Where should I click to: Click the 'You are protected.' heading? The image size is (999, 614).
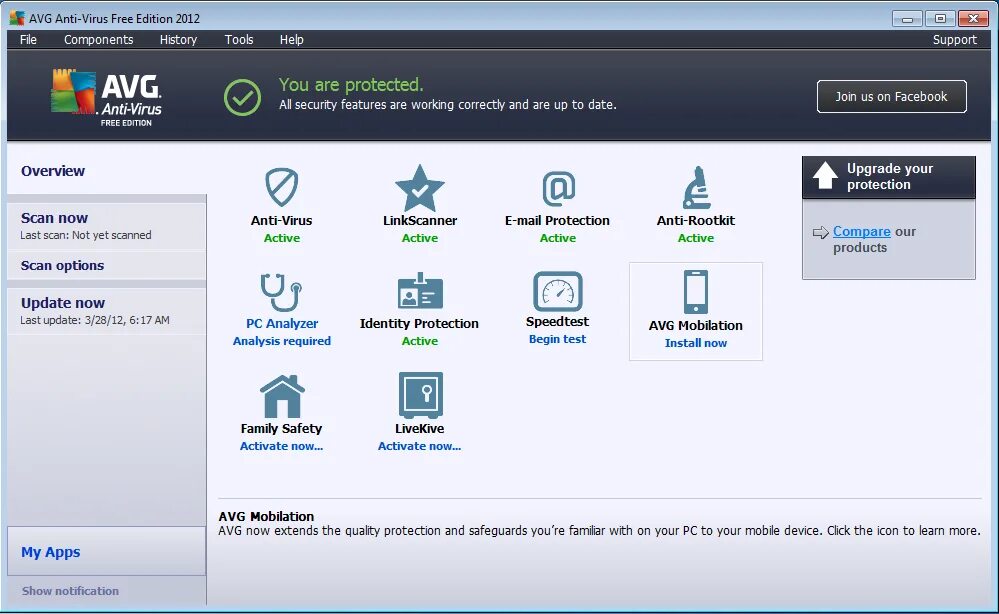click(x=351, y=85)
